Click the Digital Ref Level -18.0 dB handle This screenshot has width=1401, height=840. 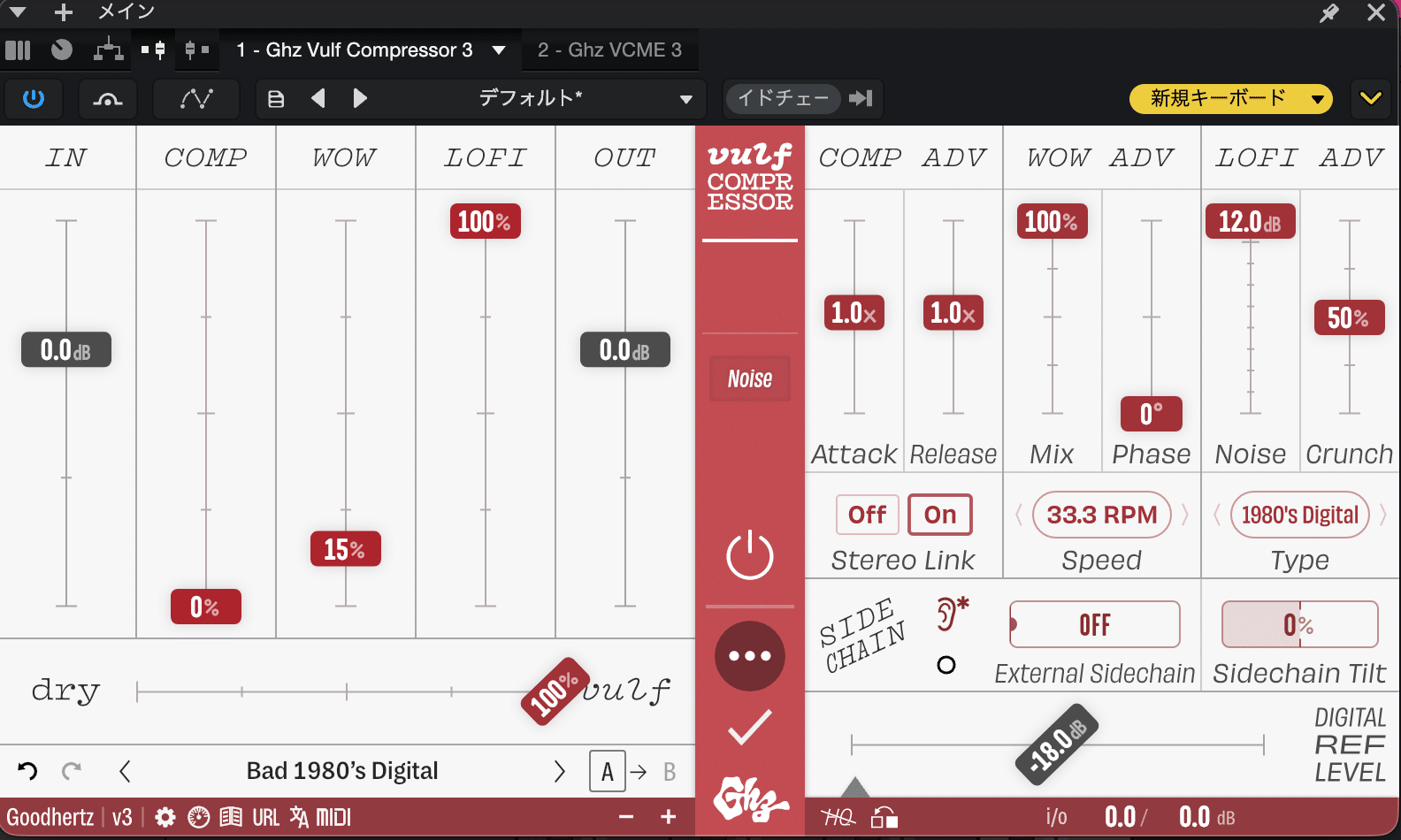pos(1058,744)
